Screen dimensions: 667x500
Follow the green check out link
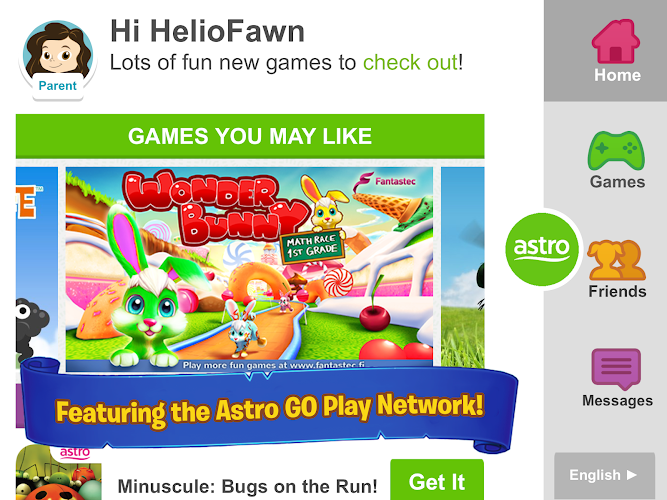pos(410,63)
